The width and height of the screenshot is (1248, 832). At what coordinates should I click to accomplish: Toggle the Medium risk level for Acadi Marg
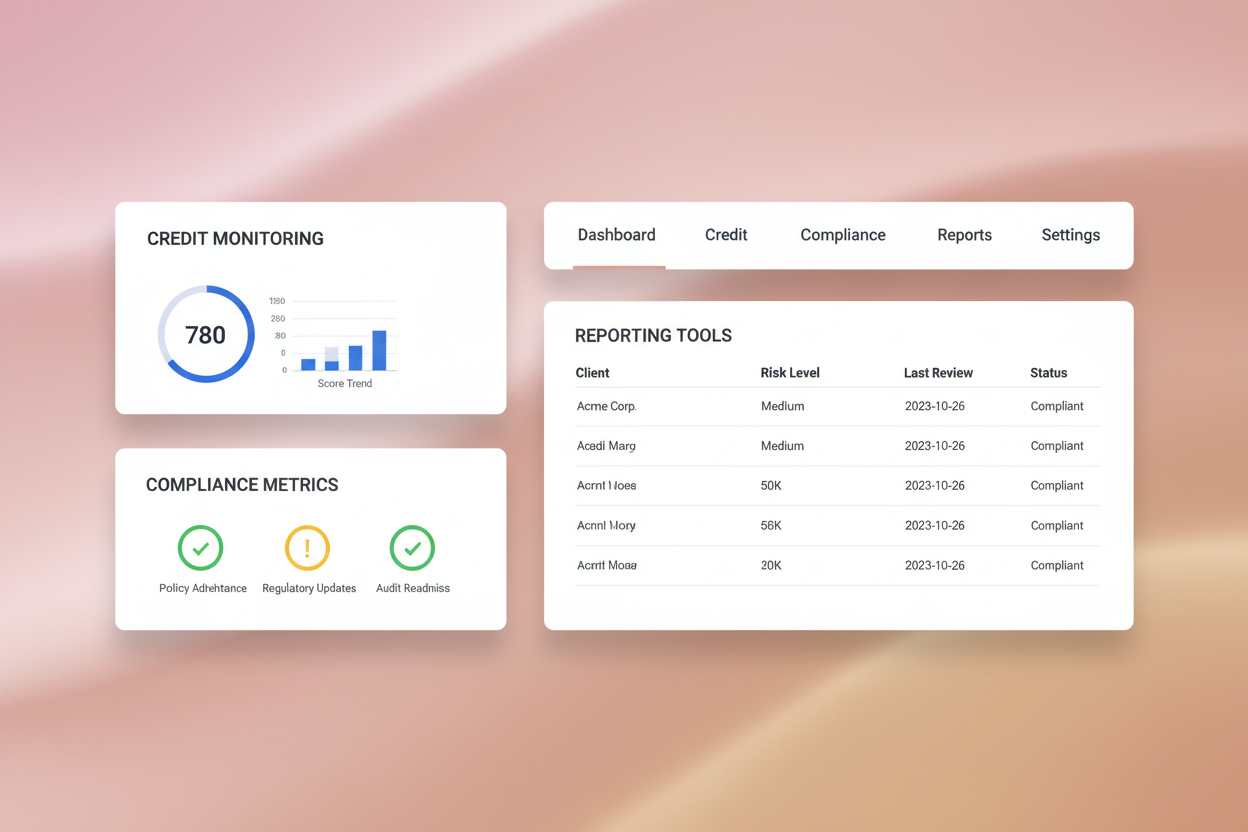pos(782,446)
